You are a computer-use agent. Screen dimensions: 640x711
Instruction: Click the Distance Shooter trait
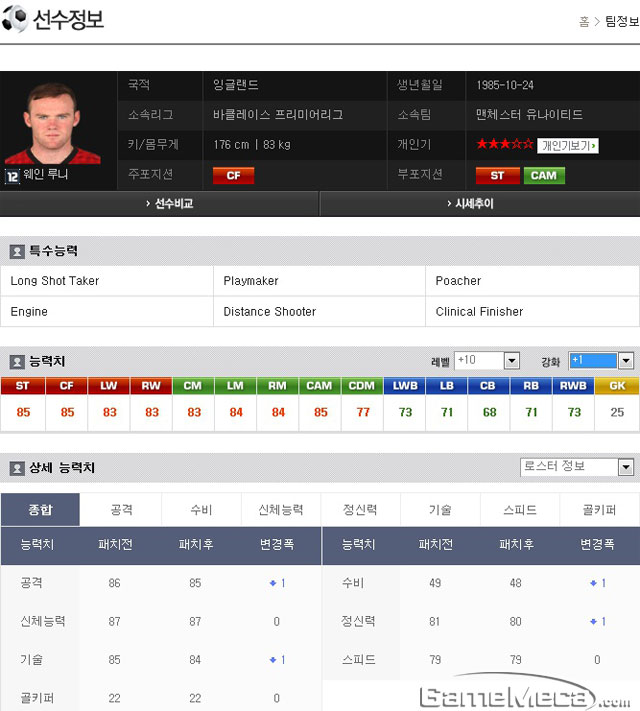pos(269,312)
